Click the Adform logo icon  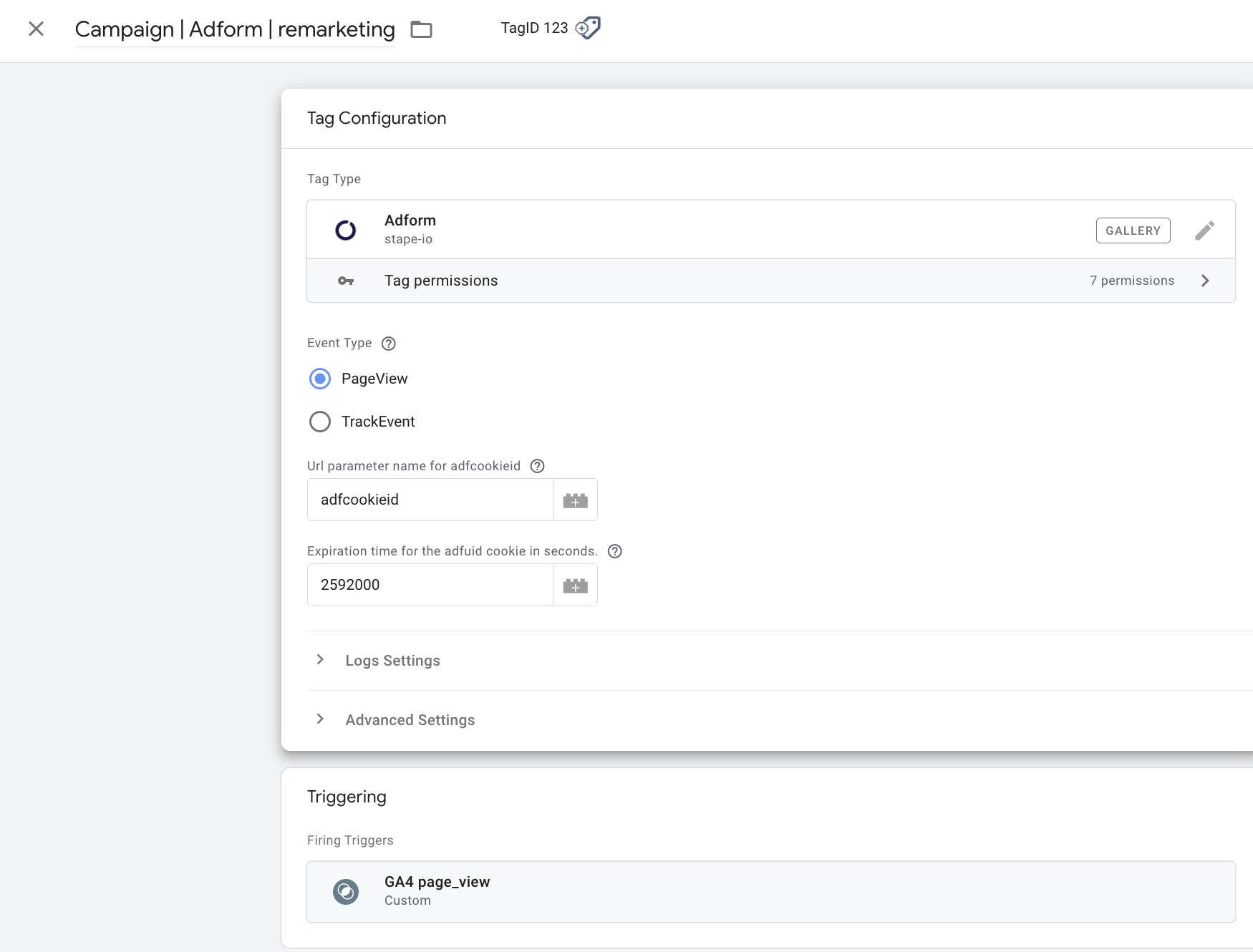point(346,230)
